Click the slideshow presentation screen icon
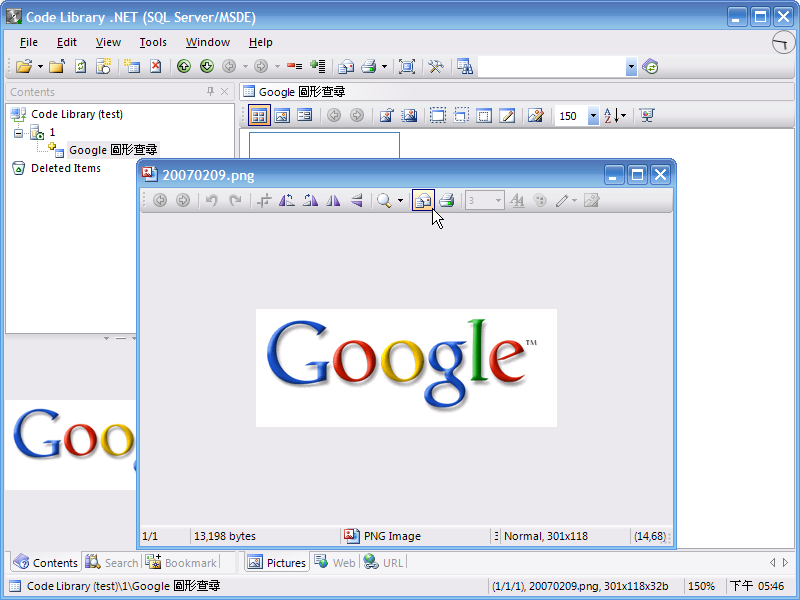The image size is (800, 600). tap(647, 116)
